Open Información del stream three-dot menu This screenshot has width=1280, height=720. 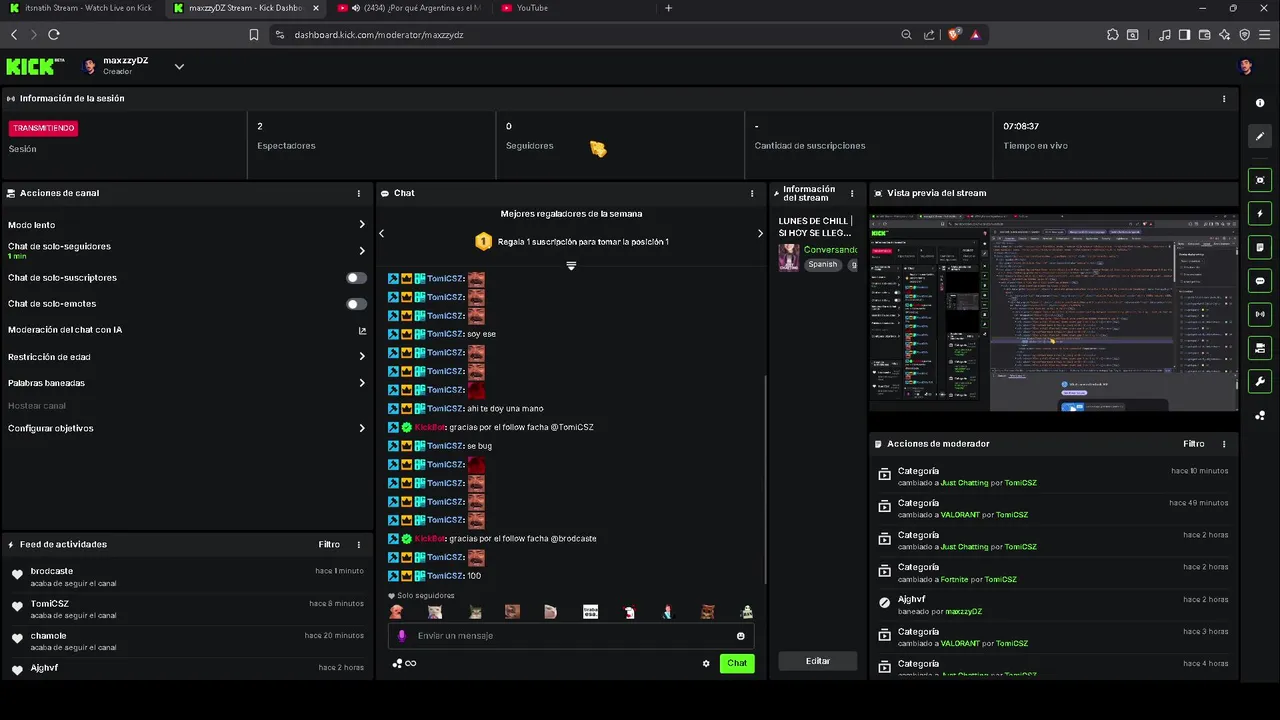[x=852, y=193]
